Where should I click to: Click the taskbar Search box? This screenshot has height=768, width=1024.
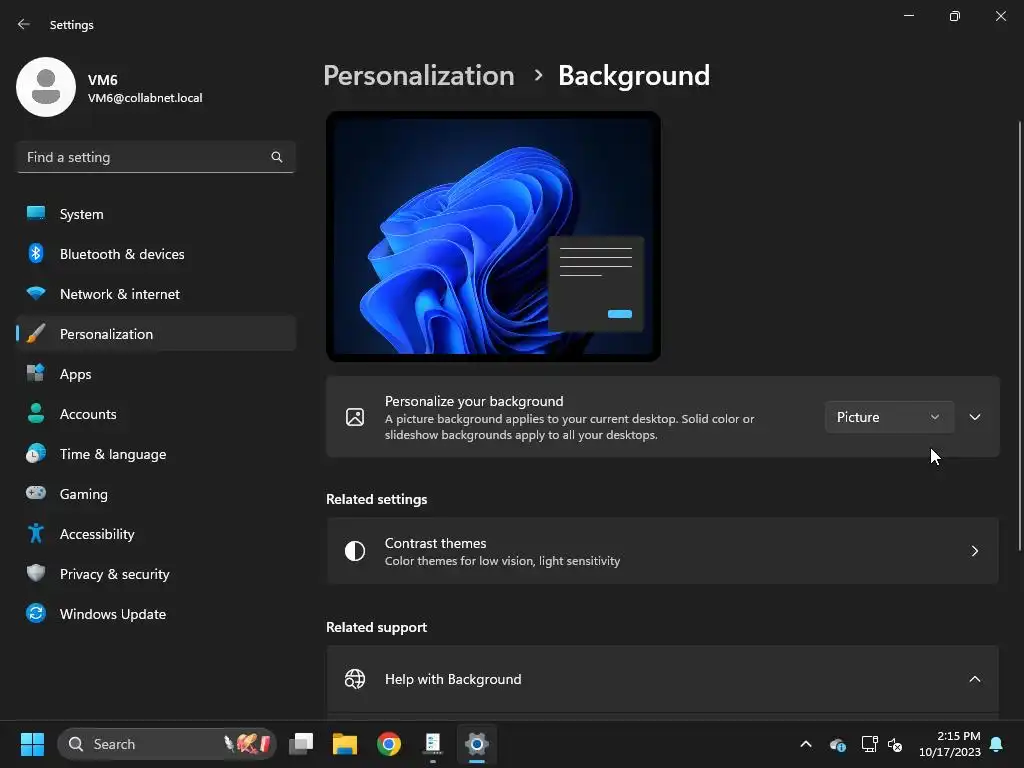167,744
